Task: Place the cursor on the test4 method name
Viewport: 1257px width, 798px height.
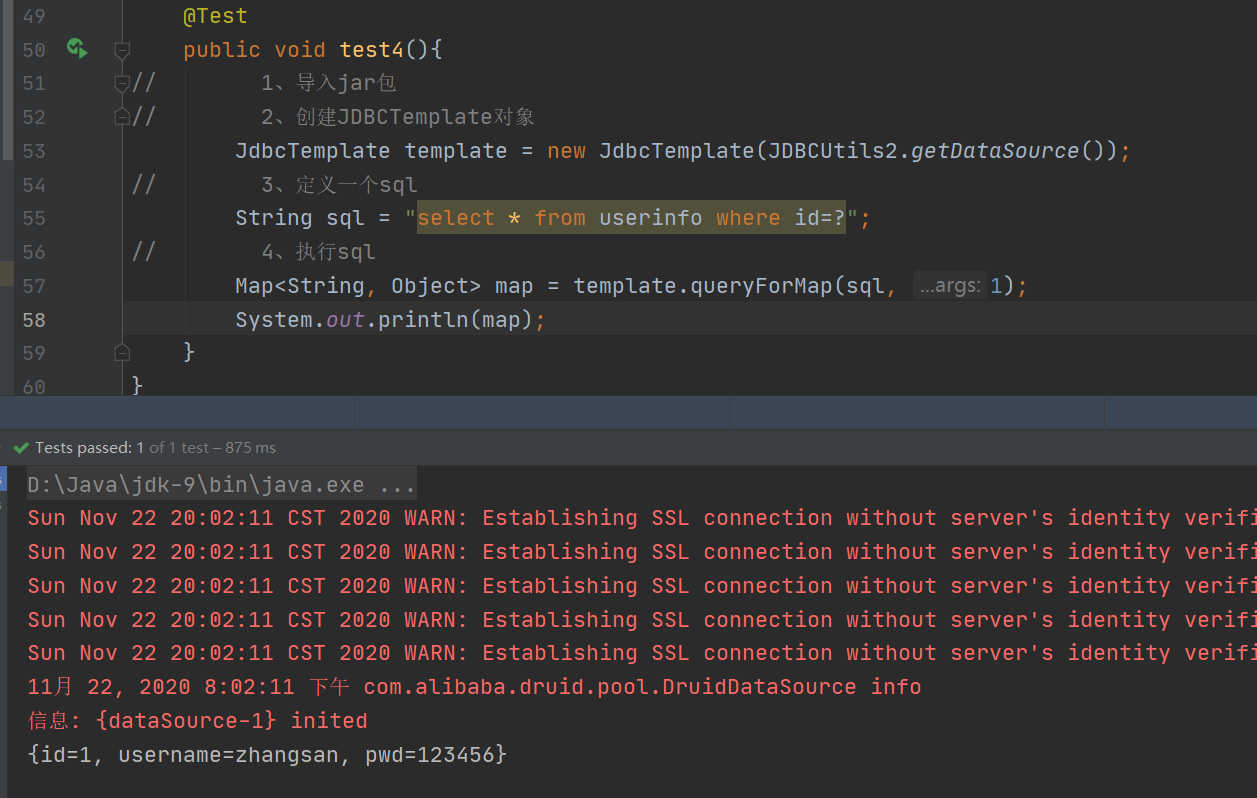Action: point(372,50)
